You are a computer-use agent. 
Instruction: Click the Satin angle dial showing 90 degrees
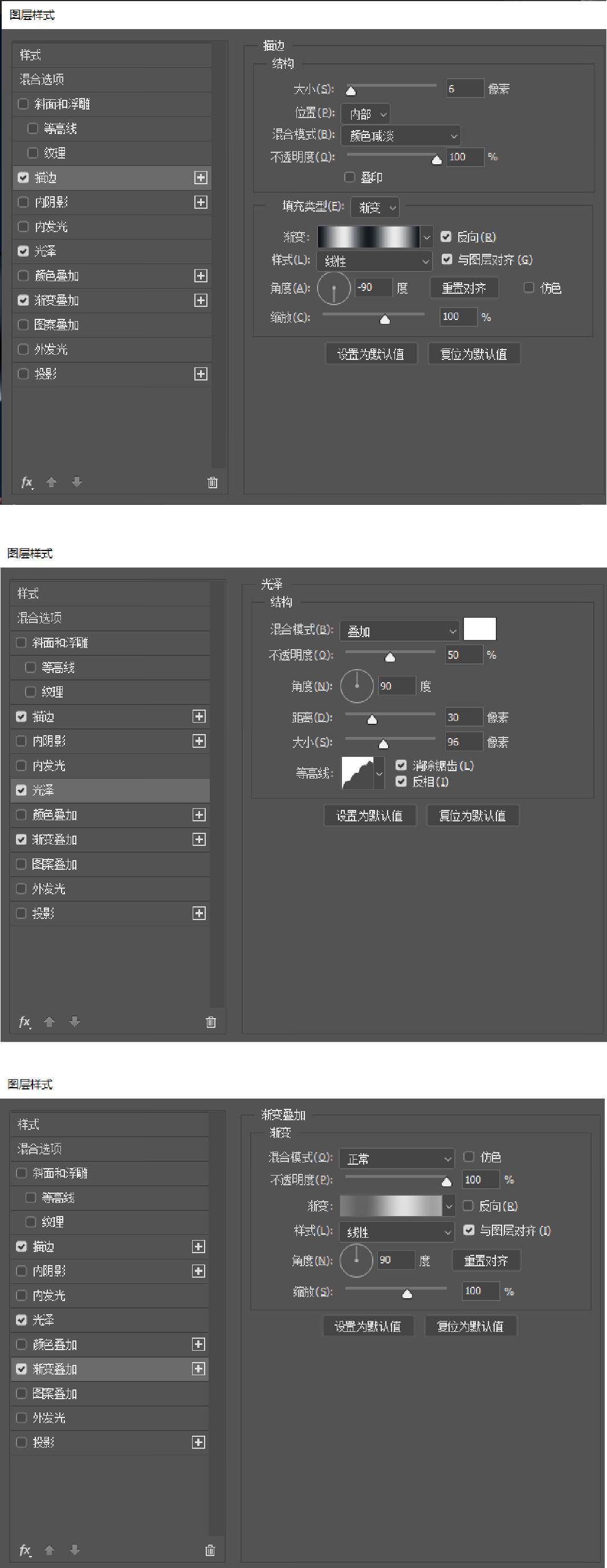[356, 686]
